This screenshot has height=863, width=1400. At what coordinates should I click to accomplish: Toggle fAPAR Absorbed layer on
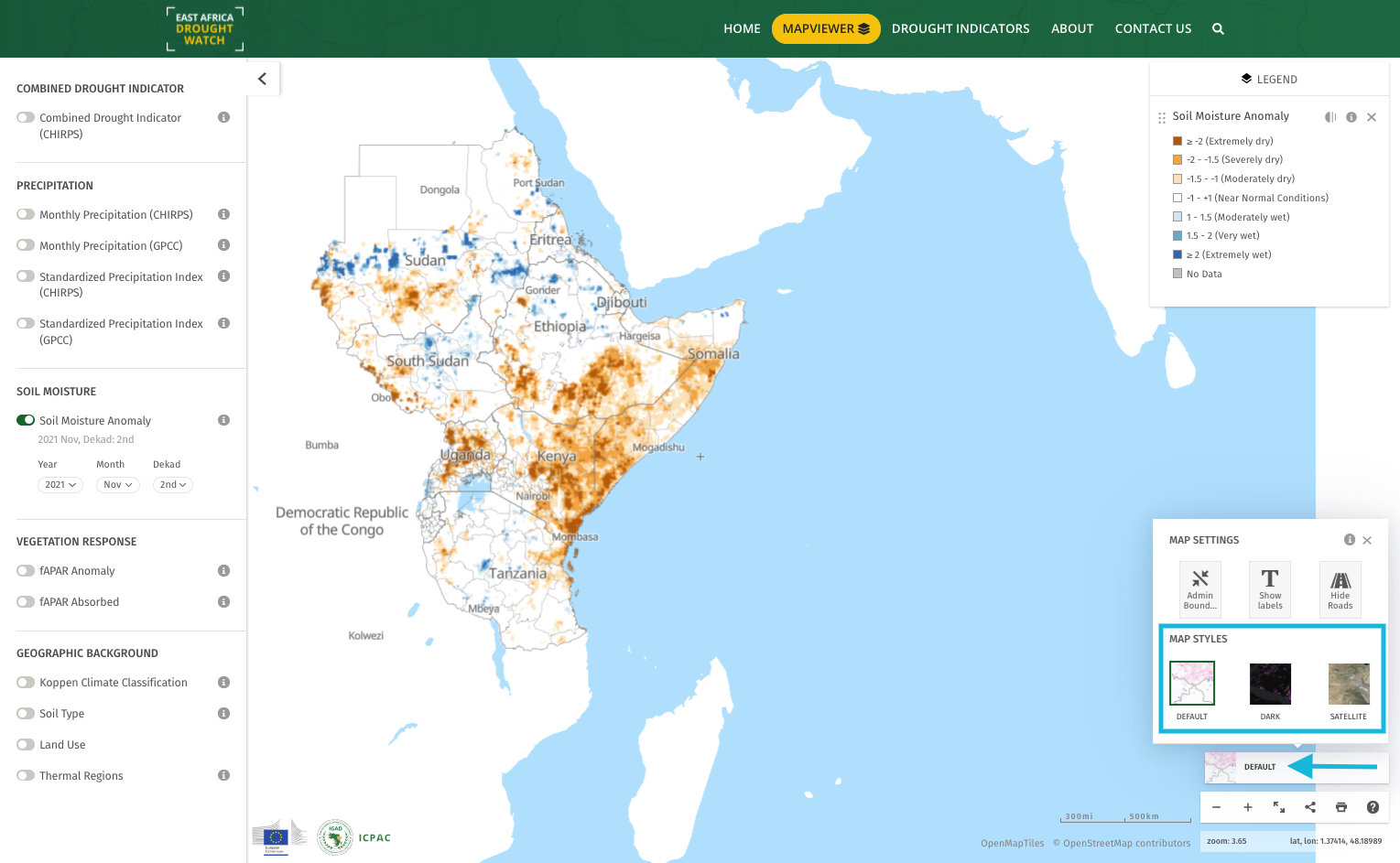click(26, 601)
